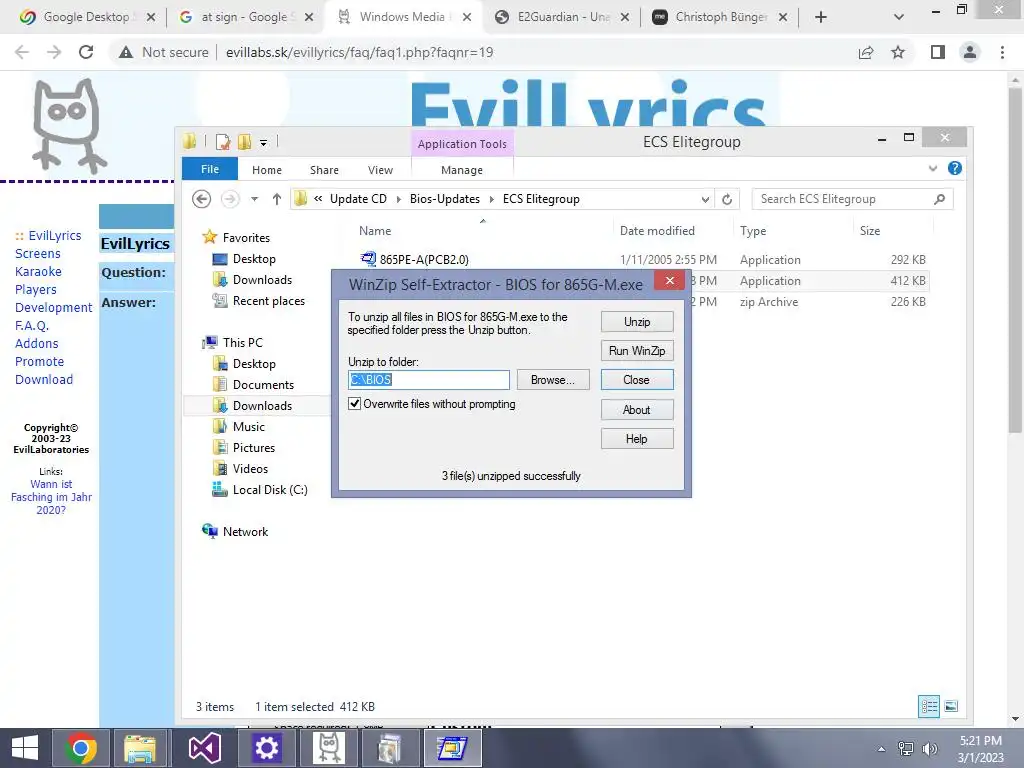Viewport: 1024px width, 768px height.
Task: Open Downloads under Favorites
Action: [x=262, y=280]
